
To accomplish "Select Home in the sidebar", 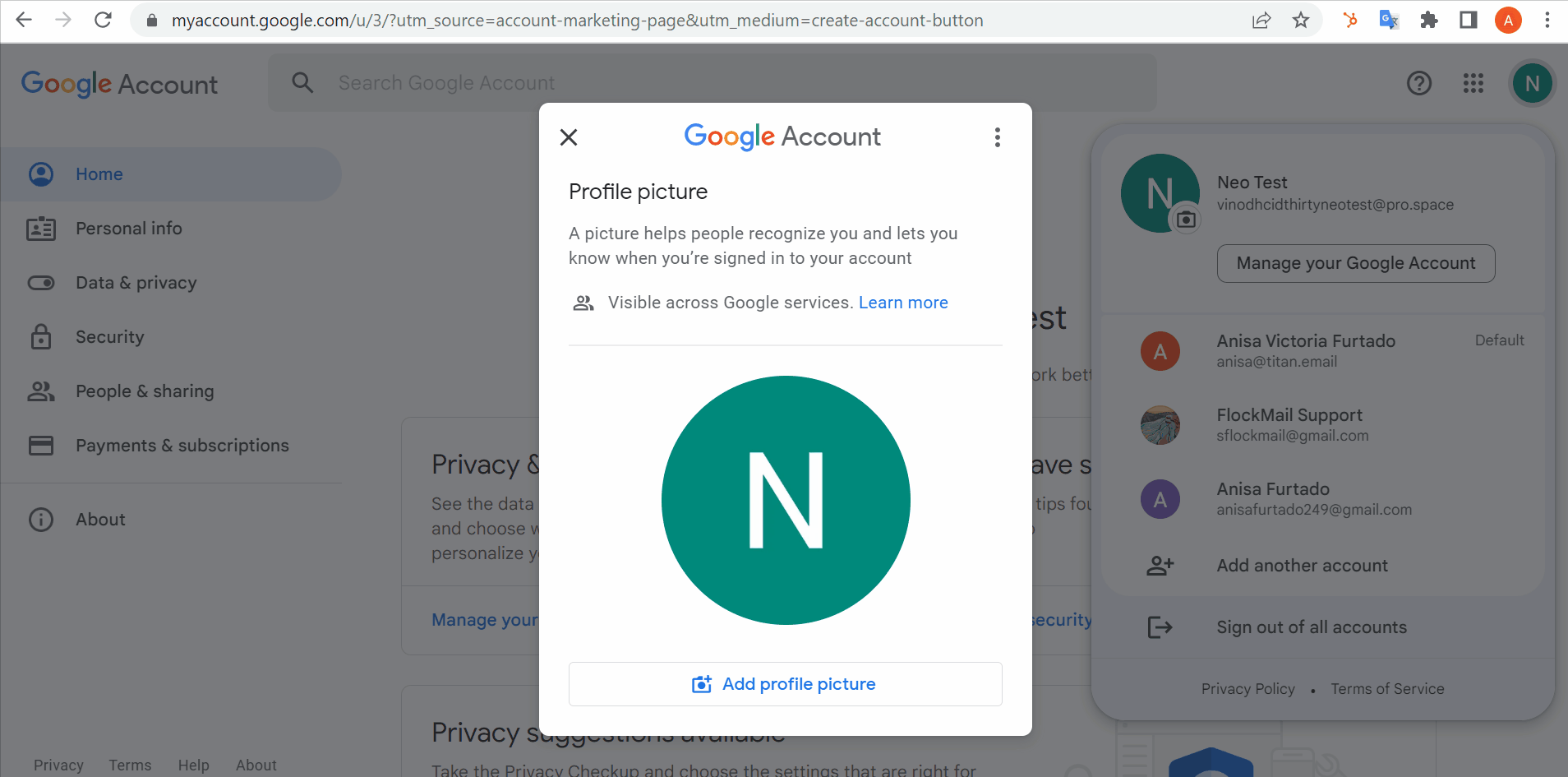I will (x=171, y=174).
